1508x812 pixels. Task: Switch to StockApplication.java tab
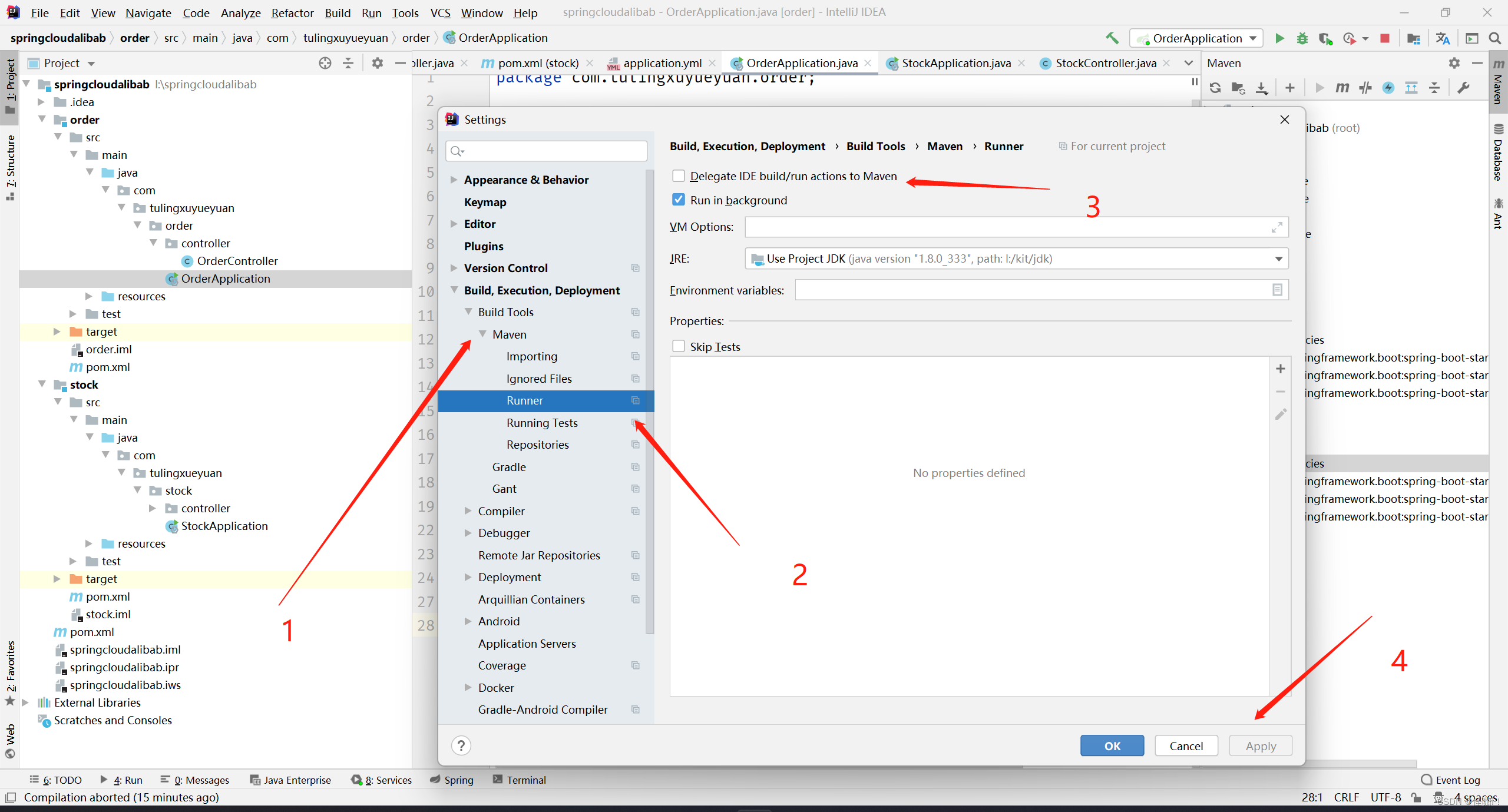point(955,63)
